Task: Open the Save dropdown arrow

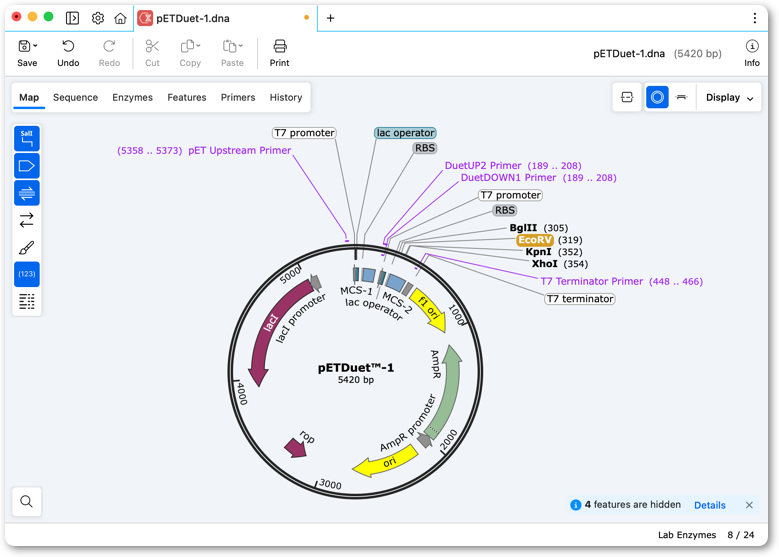Action: (35, 46)
